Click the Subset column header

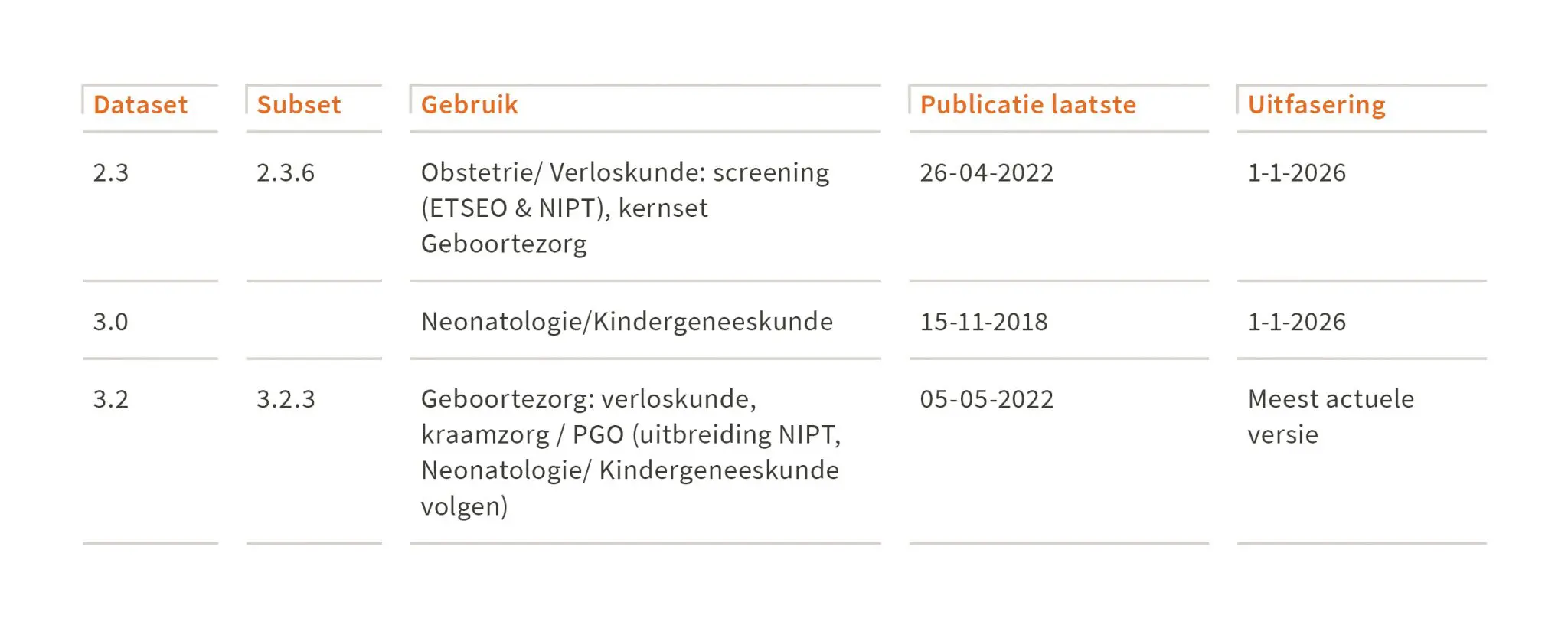click(299, 105)
